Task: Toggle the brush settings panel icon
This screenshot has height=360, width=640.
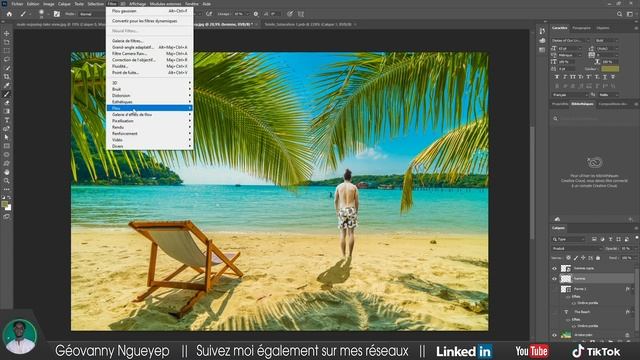Action: (x=57, y=14)
